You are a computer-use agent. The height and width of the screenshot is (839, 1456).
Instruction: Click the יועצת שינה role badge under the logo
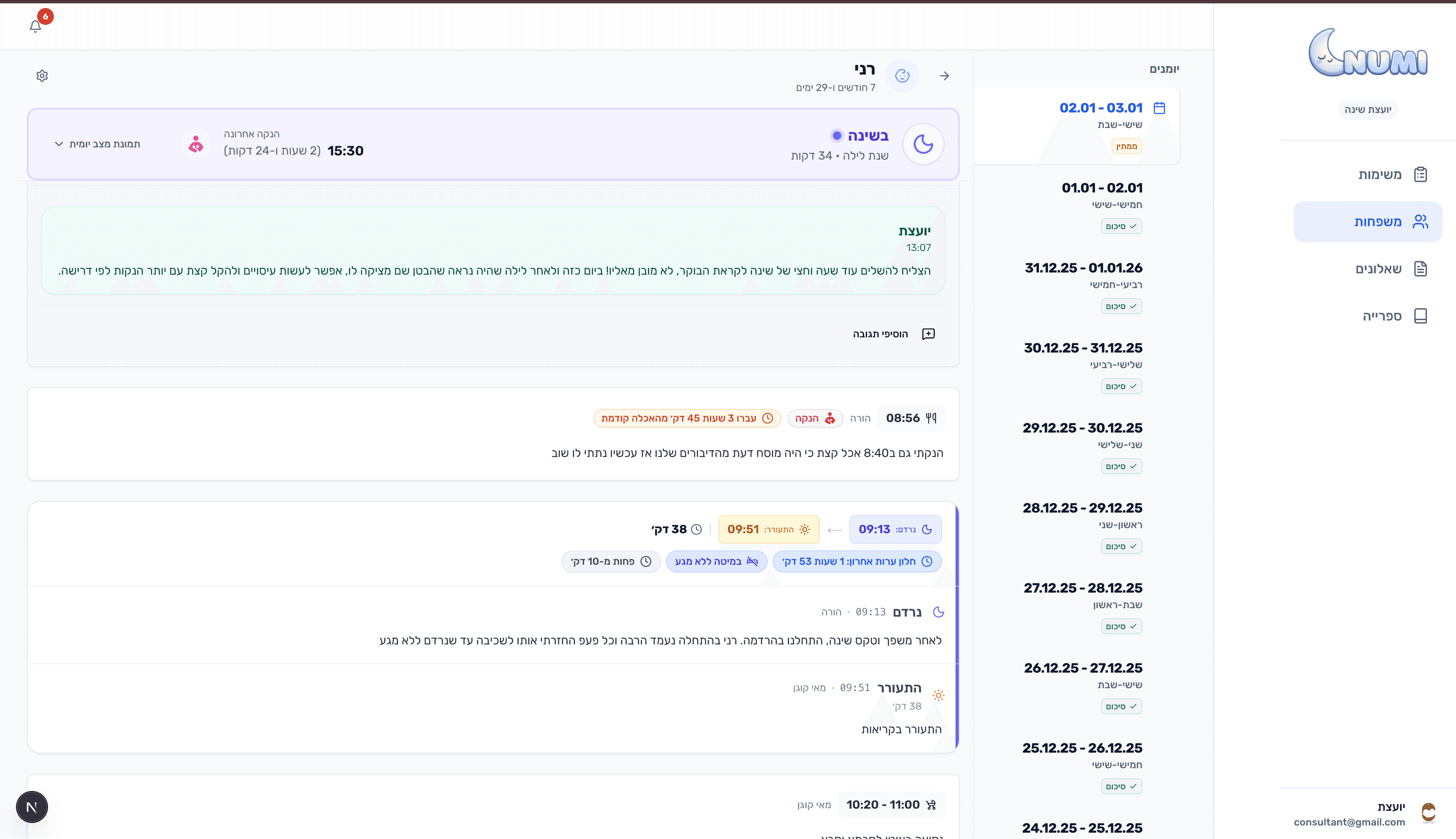click(1367, 110)
